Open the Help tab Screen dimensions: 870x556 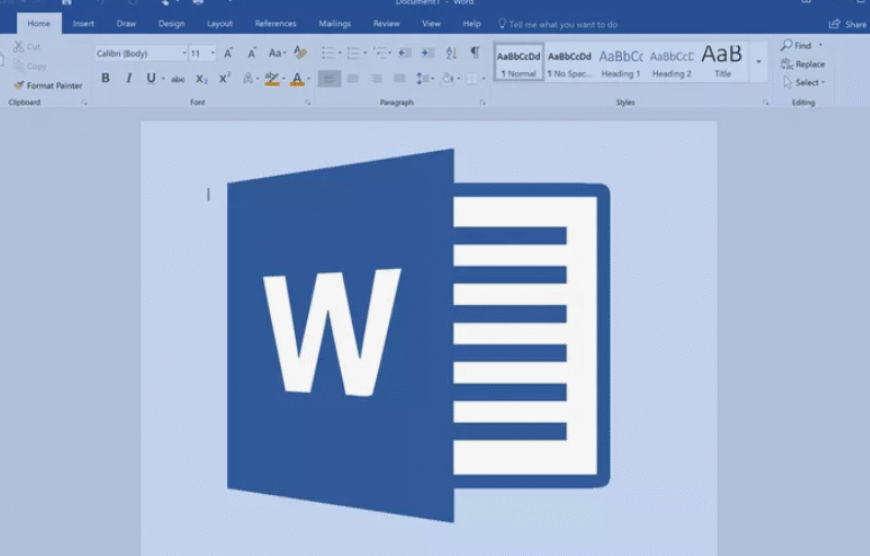click(472, 23)
